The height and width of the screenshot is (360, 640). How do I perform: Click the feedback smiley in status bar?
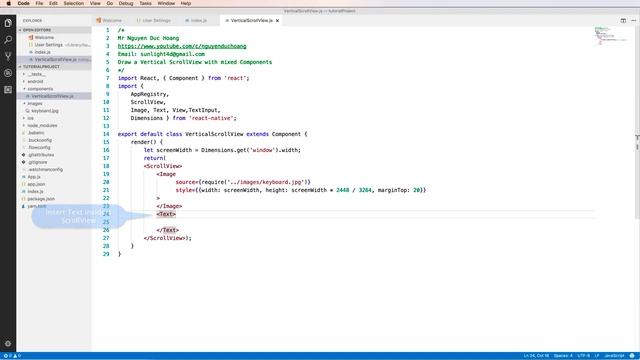pos(632,356)
